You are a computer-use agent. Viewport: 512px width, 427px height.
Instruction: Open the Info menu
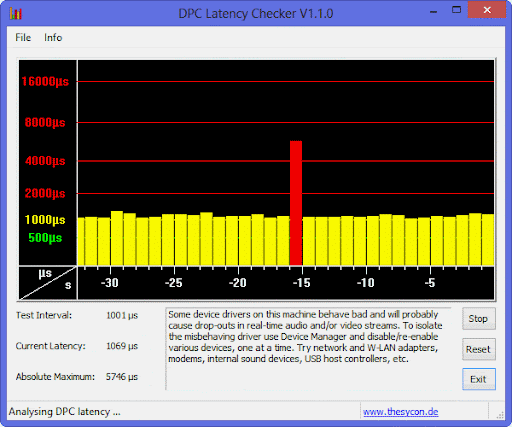point(53,37)
